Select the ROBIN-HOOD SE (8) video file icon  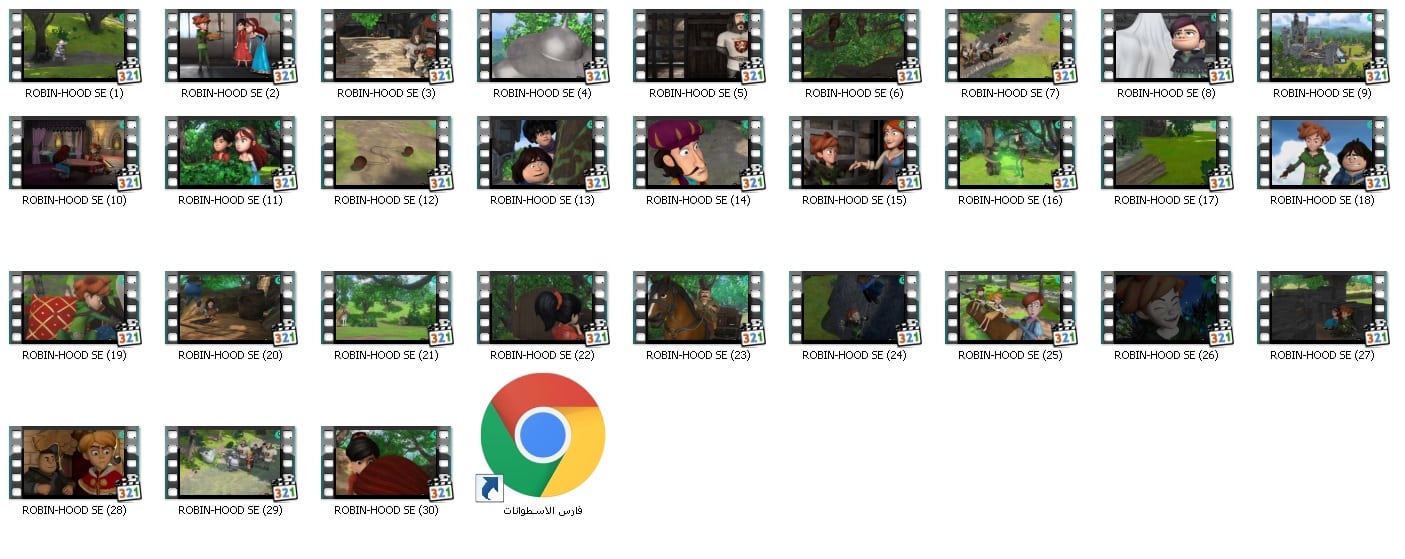pyautogui.click(x=1166, y=46)
